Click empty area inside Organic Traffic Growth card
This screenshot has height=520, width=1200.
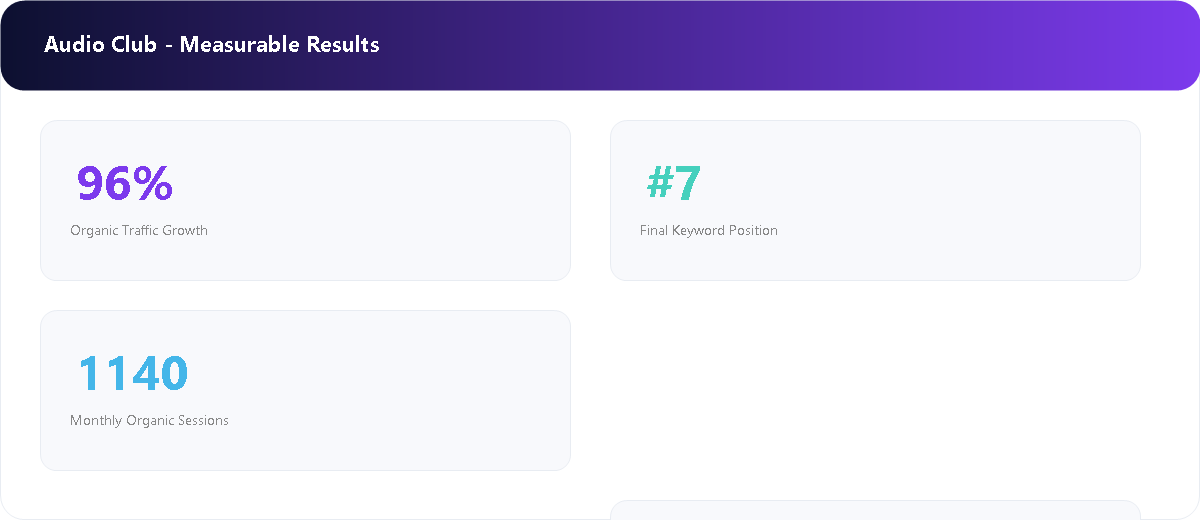tap(400, 200)
